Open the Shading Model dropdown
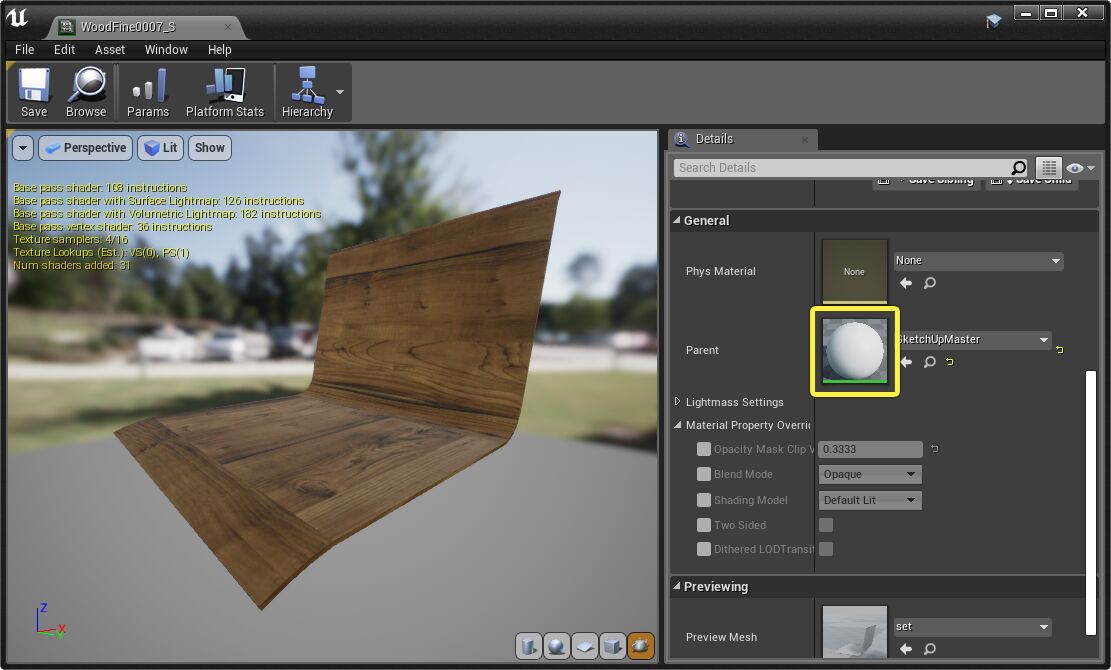This screenshot has width=1111, height=670. (x=869, y=500)
